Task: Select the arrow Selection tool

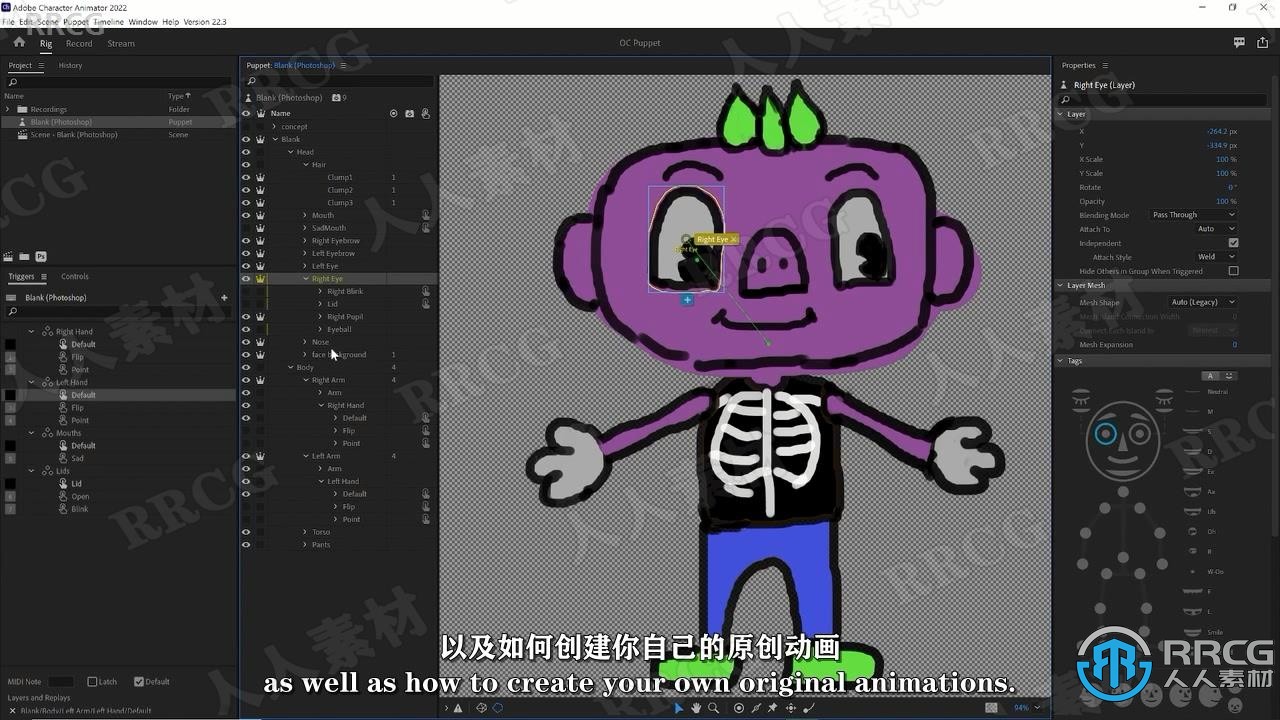Action: pyautogui.click(x=678, y=708)
